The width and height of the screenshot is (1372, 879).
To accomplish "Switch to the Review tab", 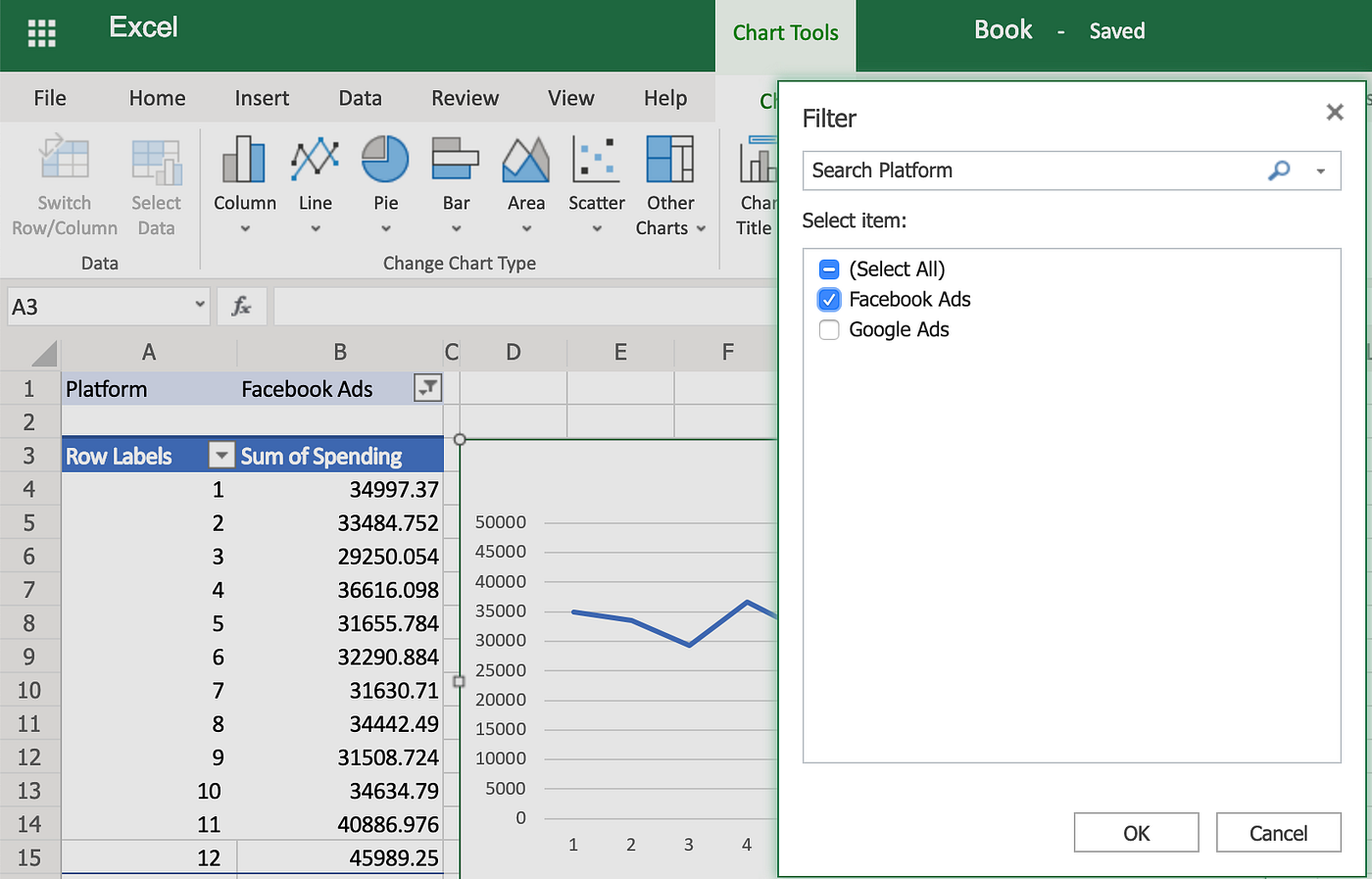I will click(465, 98).
